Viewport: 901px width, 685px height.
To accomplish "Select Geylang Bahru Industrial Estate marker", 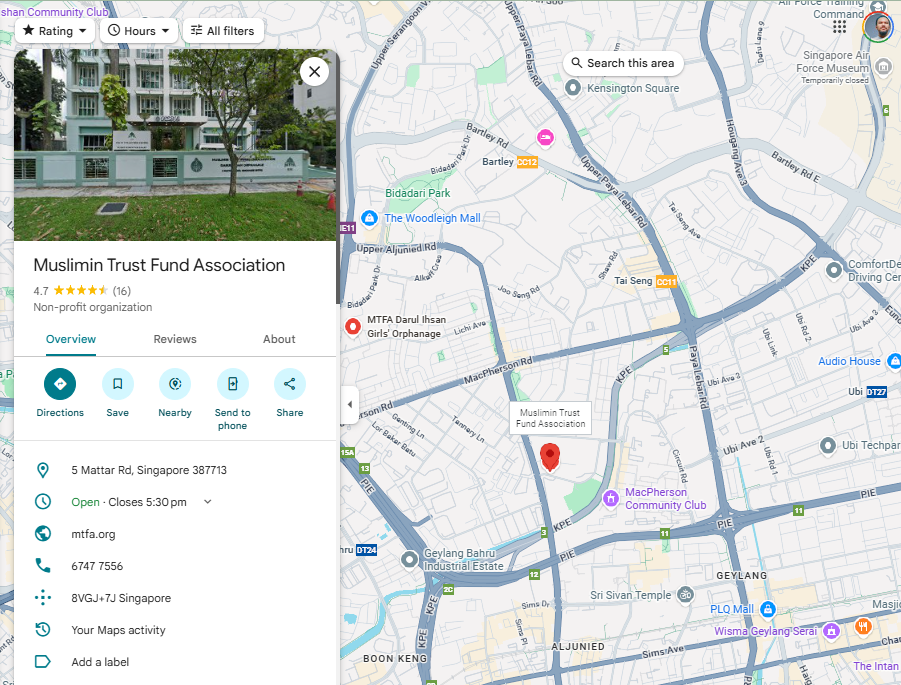I will [x=409, y=559].
